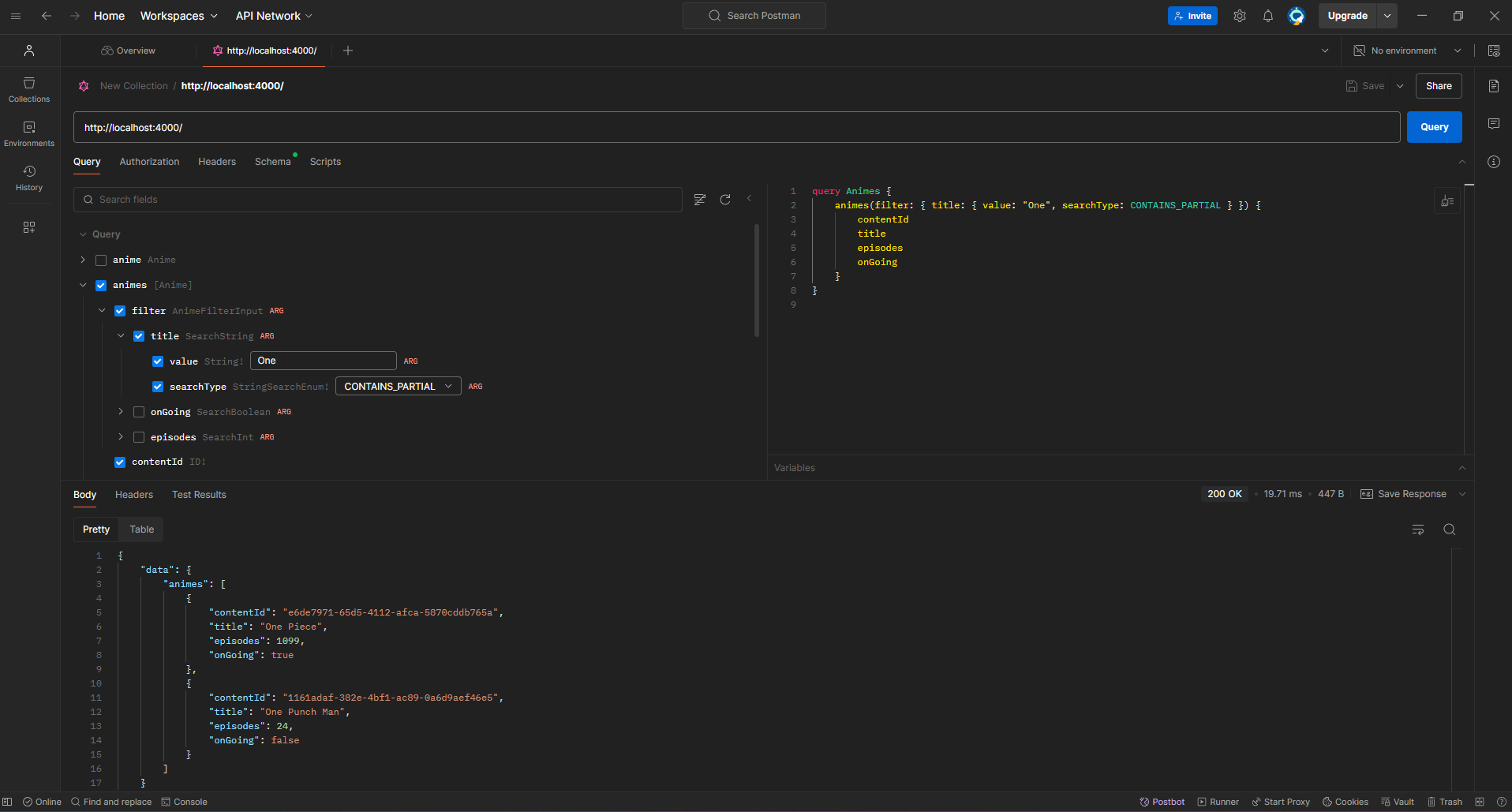
Task: Focus the Search fields input
Action: coord(378,200)
